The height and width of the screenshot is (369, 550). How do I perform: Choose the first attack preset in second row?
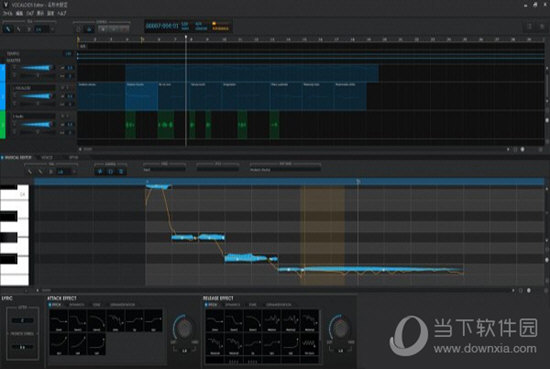click(x=59, y=344)
